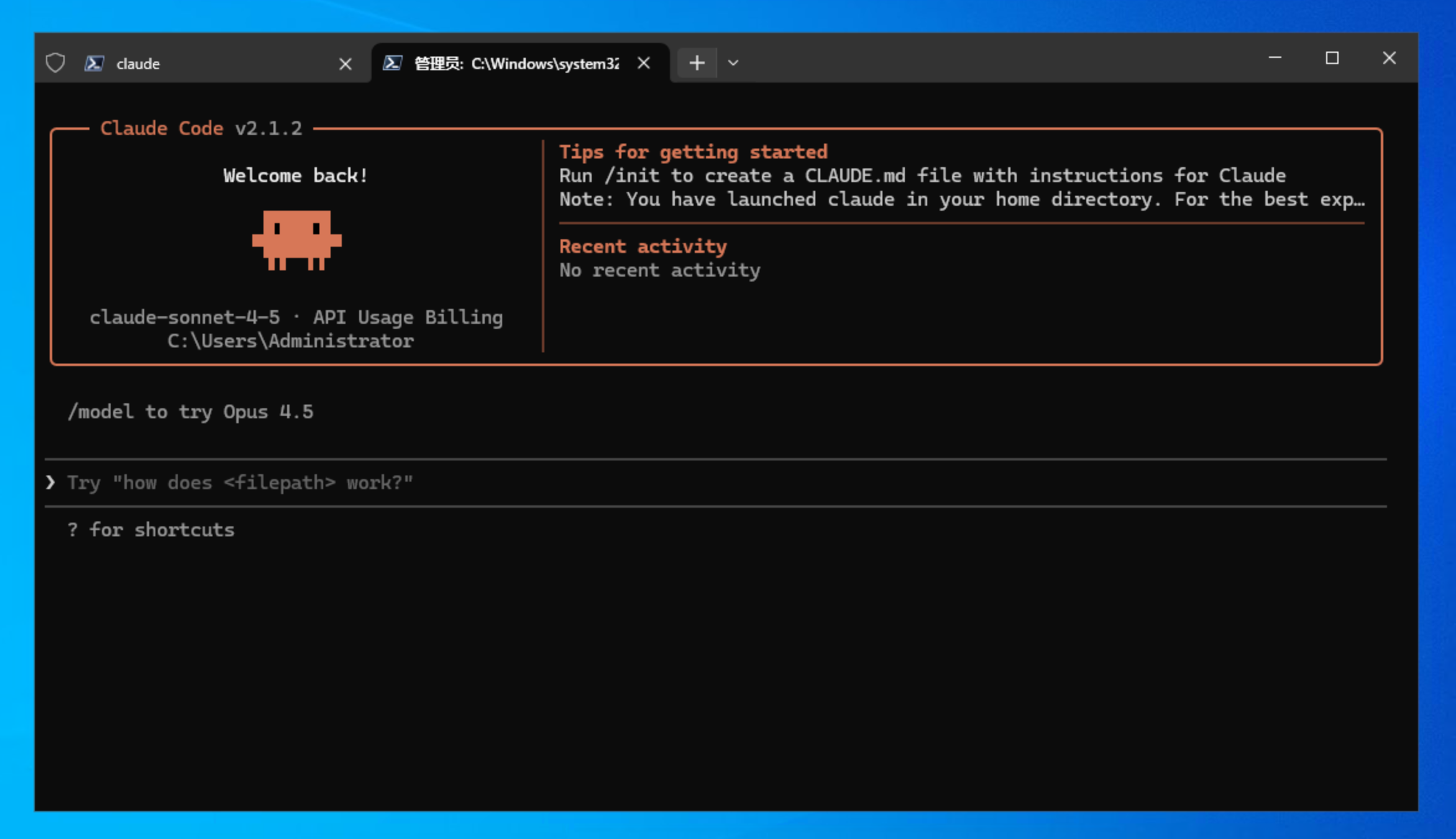Click the 'Run /init' tip line
The height and width of the screenshot is (839, 1456).
click(922, 175)
